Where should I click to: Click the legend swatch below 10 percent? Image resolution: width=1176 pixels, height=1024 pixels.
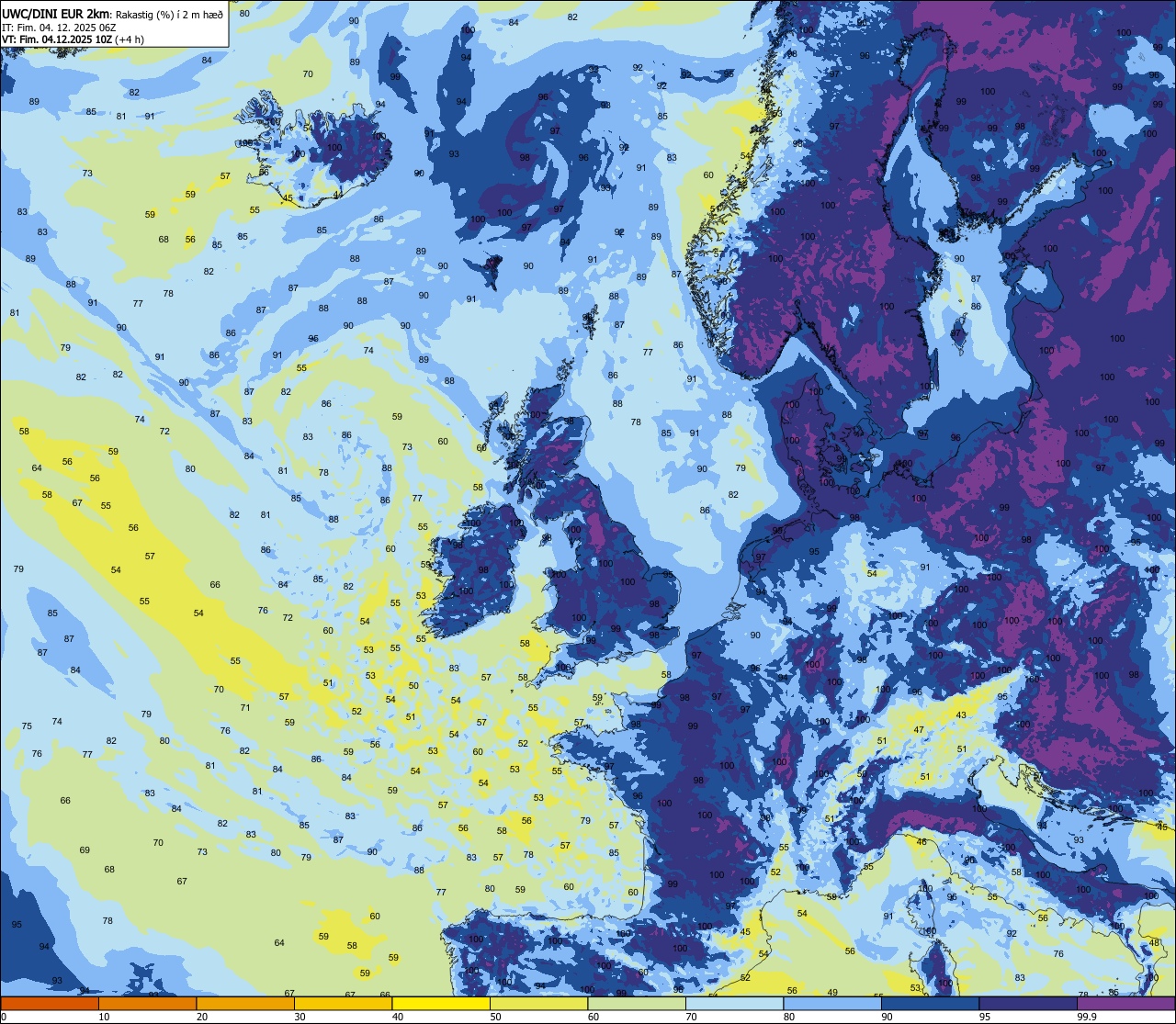point(50,1003)
